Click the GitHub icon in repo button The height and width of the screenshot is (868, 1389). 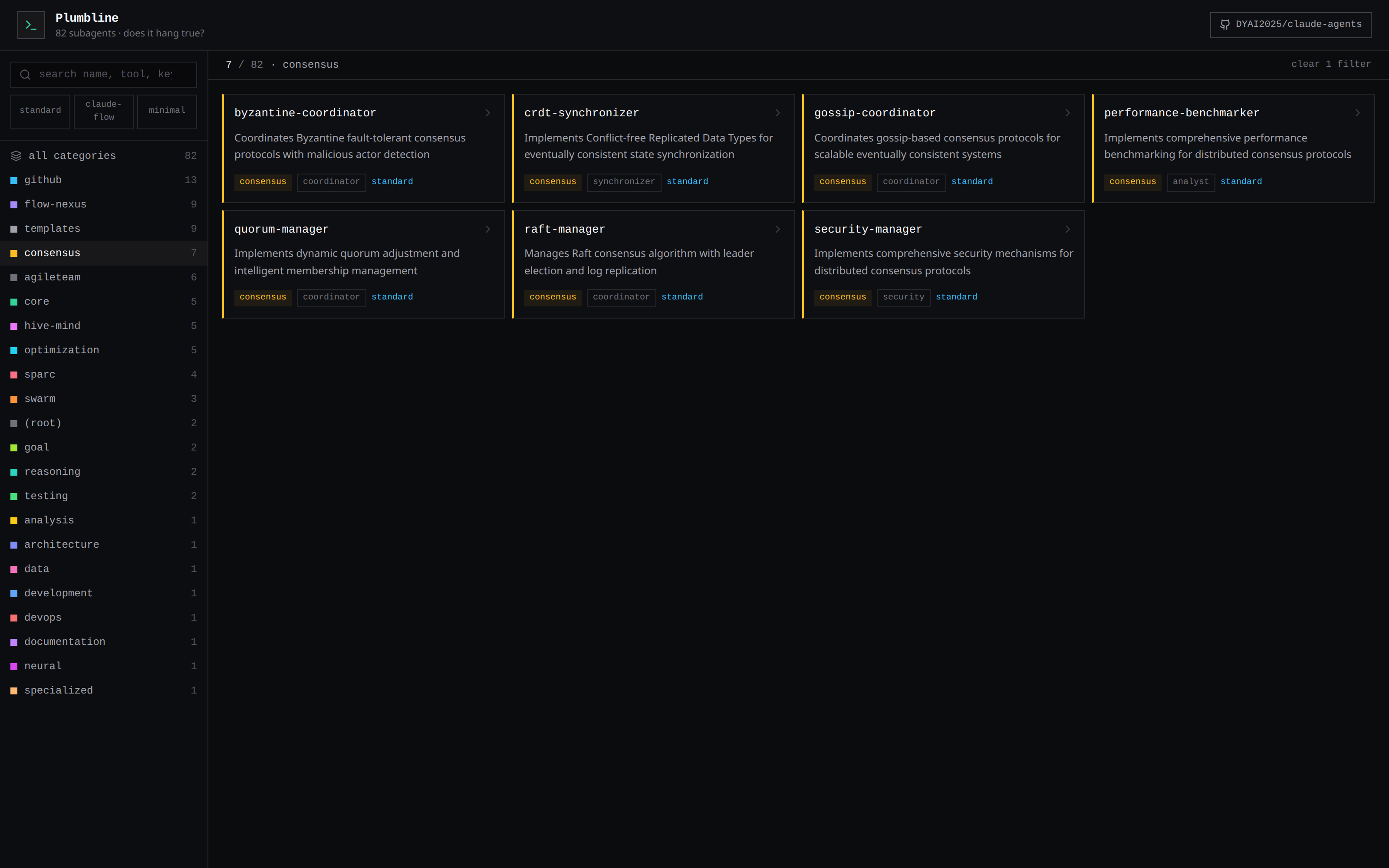coord(1225,25)
